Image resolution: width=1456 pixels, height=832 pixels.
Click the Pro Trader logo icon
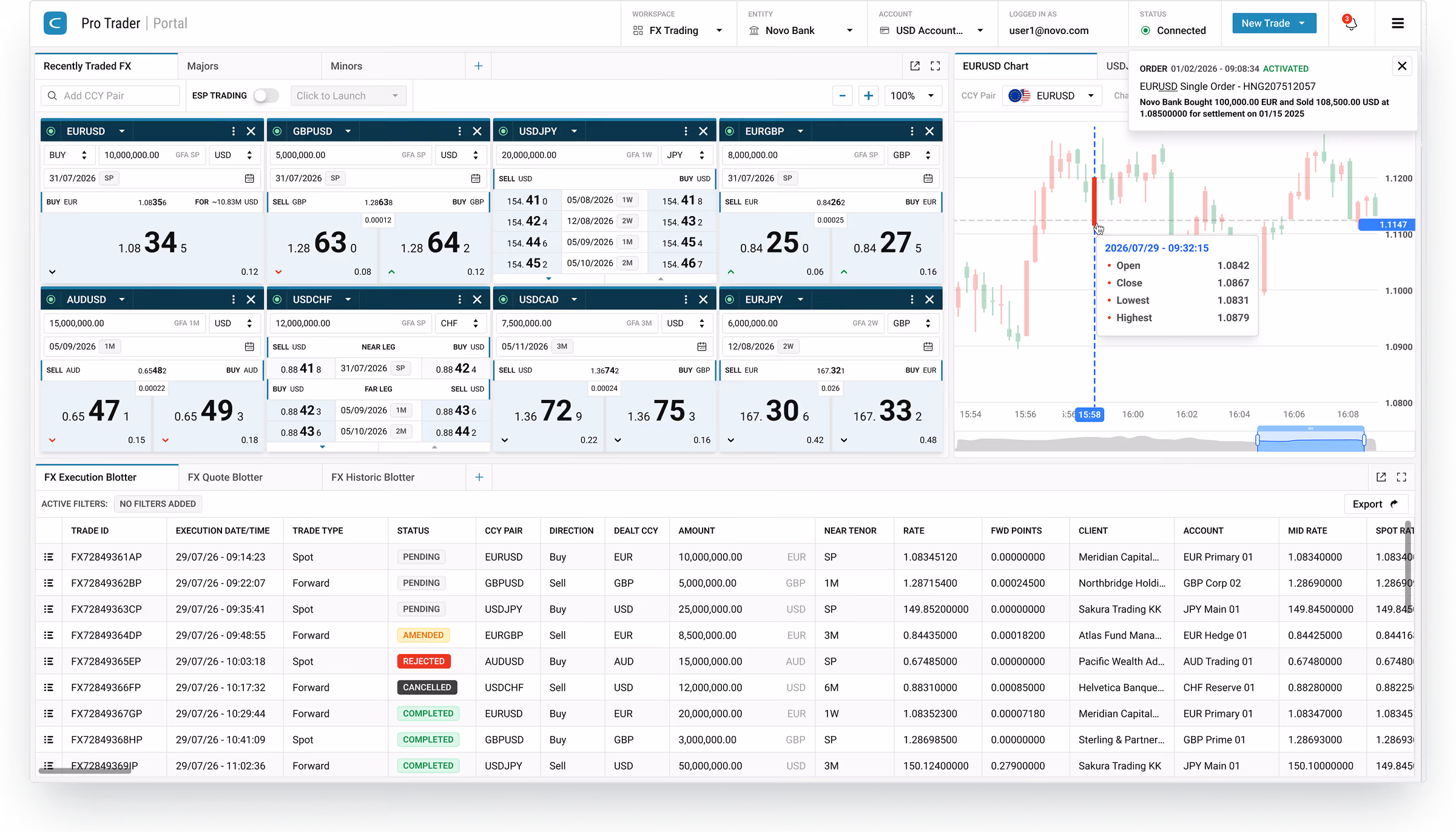55,23
